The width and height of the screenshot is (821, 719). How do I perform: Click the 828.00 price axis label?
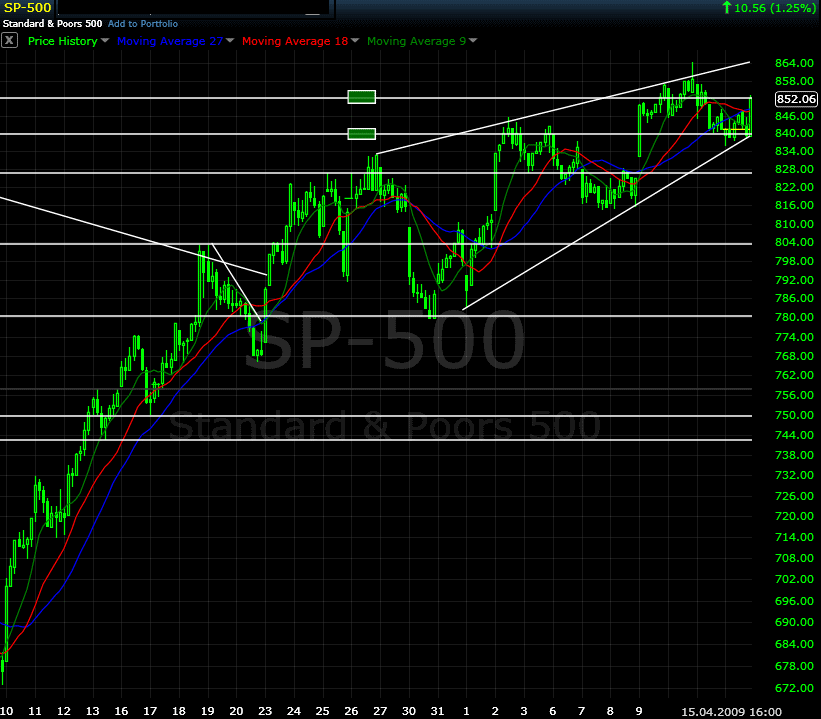[x=794, y=169]
